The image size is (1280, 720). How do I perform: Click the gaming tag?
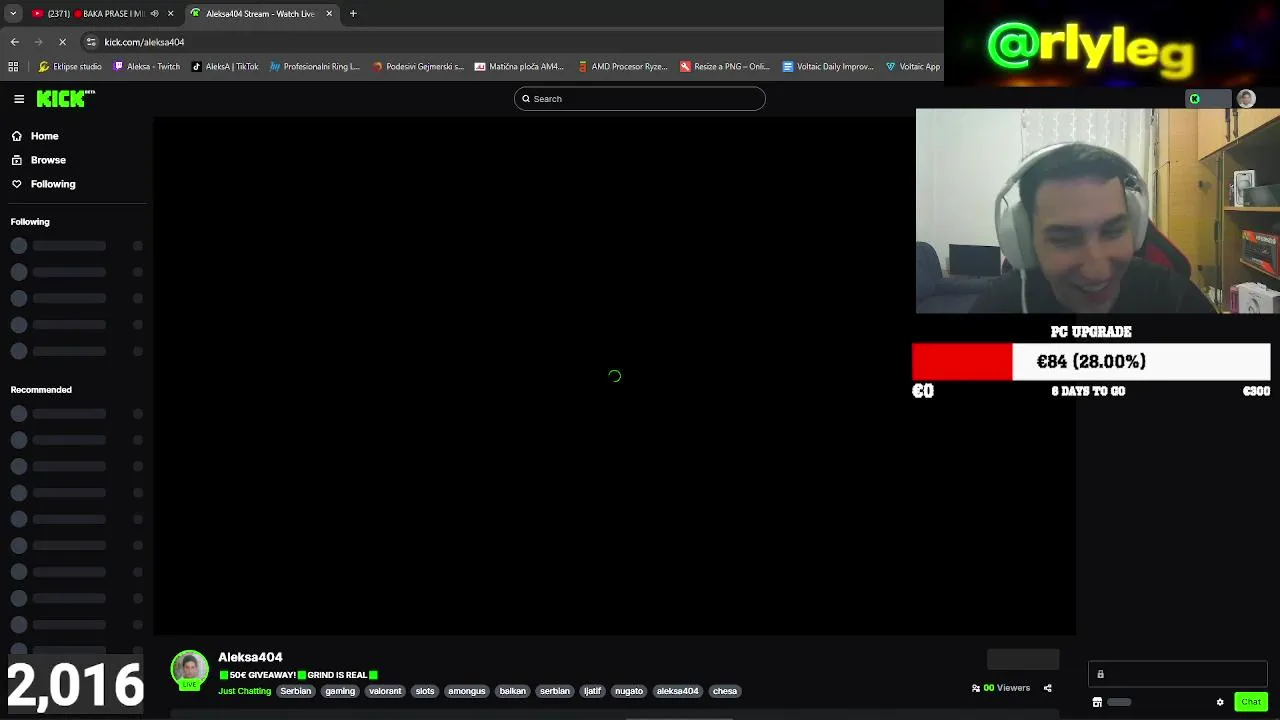[x=340, y=691]
